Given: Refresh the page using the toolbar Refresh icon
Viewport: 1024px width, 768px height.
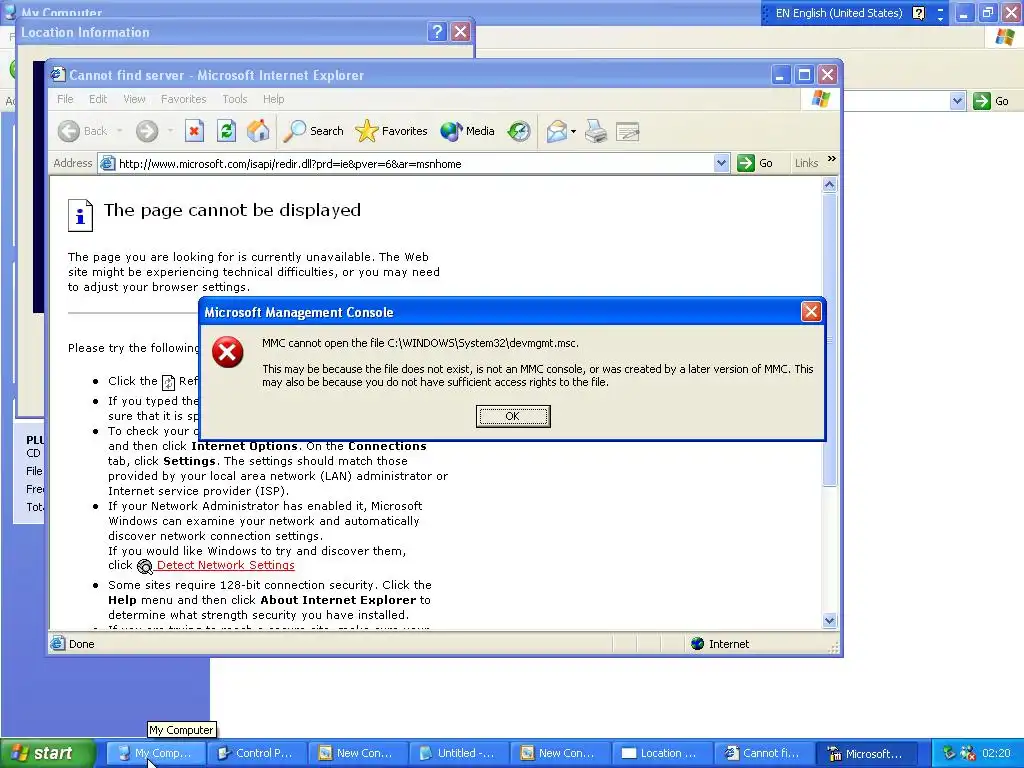Looking at the screenshot, I should click(226, 131).
